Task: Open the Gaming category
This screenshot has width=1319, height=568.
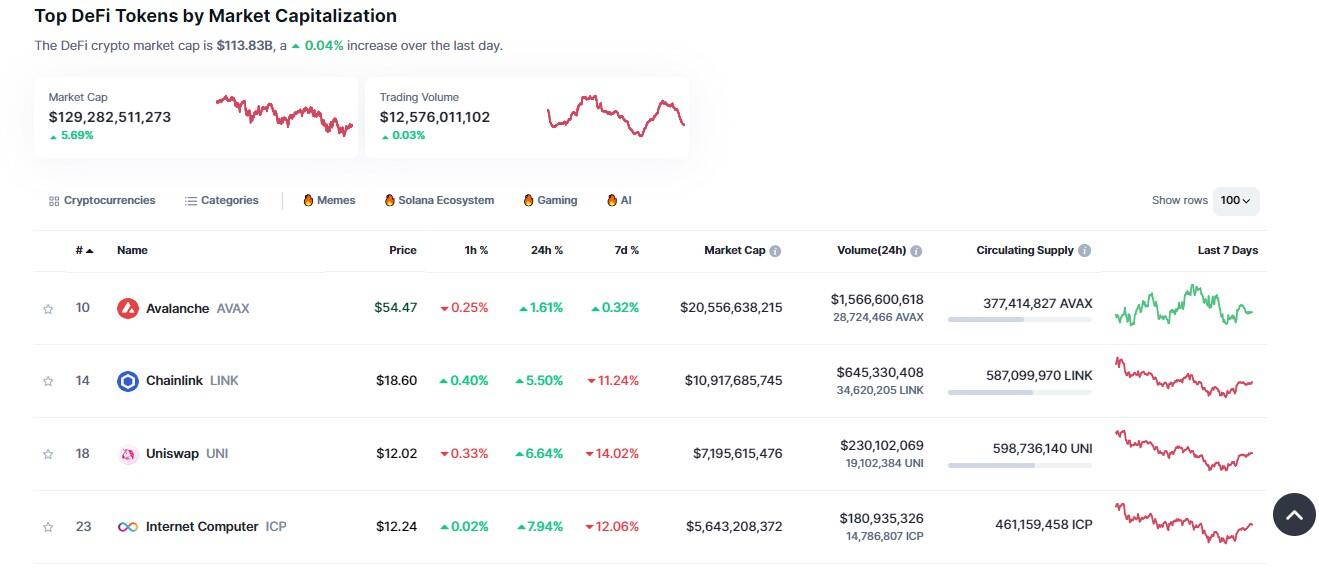Action: click(550, 200)
